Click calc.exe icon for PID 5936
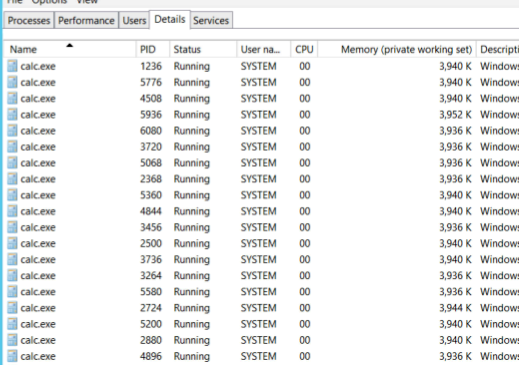Screen dimensions: 519x365 tap(12, 114)
